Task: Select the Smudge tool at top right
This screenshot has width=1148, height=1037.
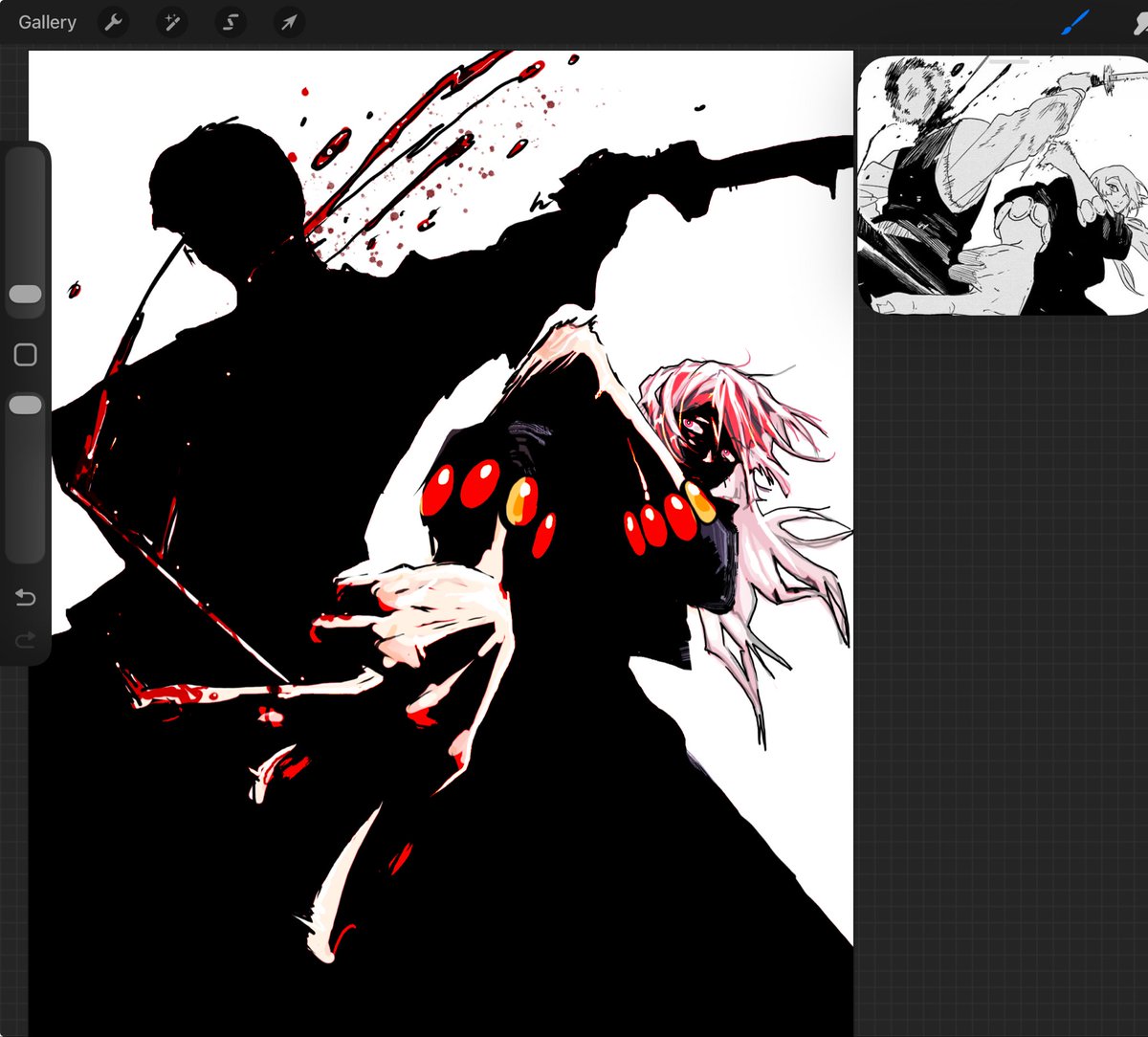Action: [x=1138, y=22]
